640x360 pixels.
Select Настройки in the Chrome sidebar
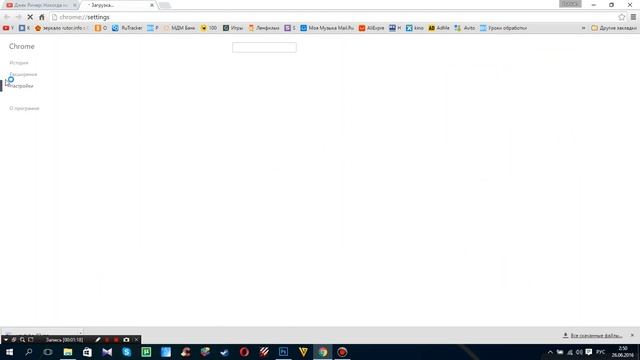pyautogui.click(x=22, y=86)
